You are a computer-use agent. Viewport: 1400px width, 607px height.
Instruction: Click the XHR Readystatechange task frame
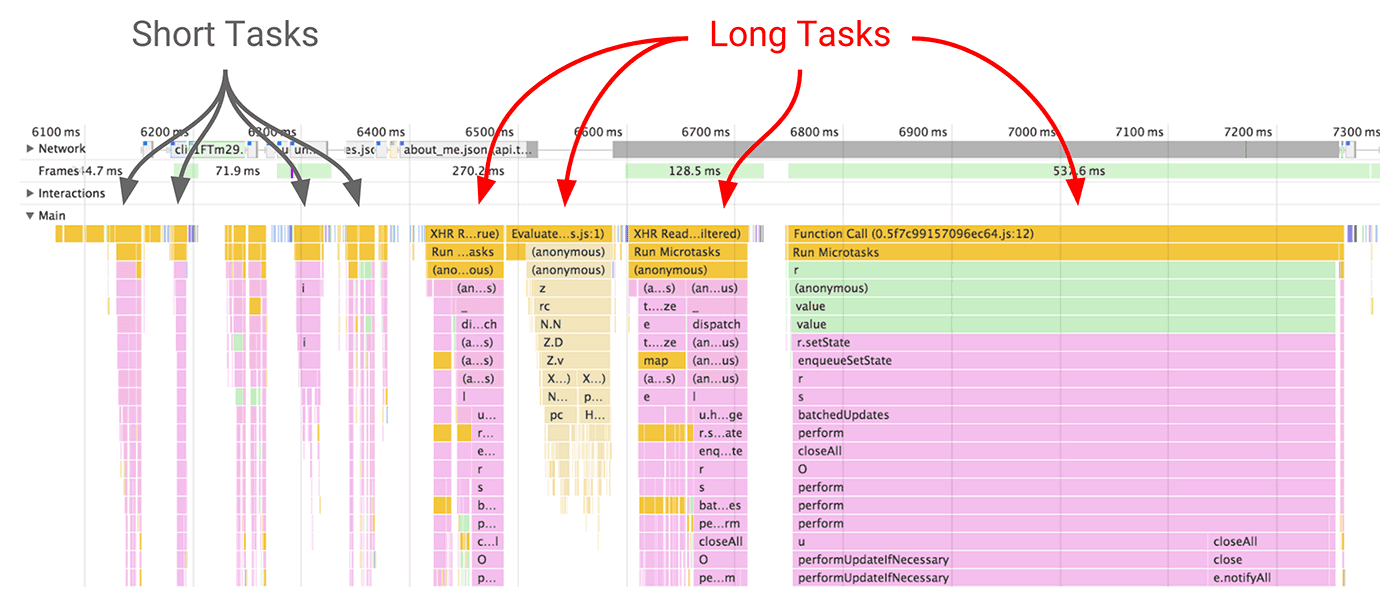coord(686,233)
